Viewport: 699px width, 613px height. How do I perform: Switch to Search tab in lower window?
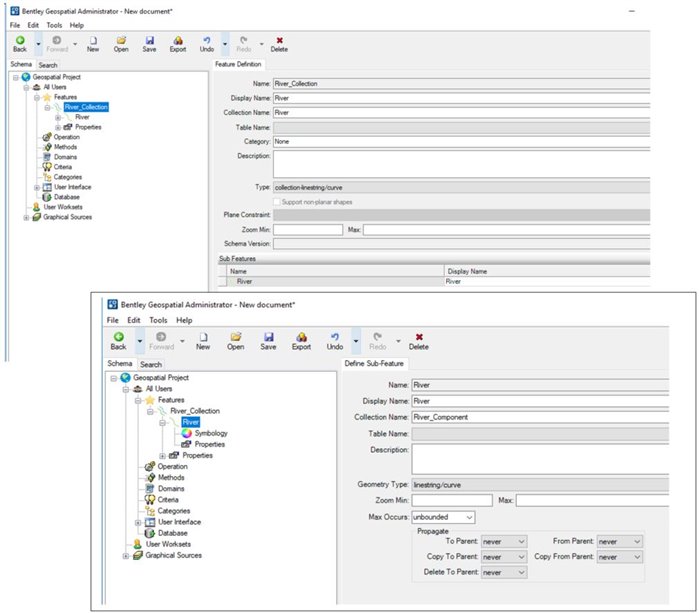click(151, 364)
